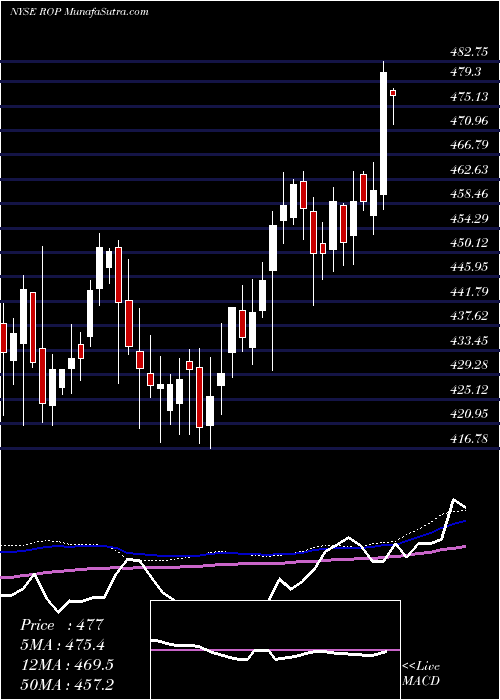Screen dimensions: 500x700
Task: Click the 482.75 price label
Action: point(469,52)
